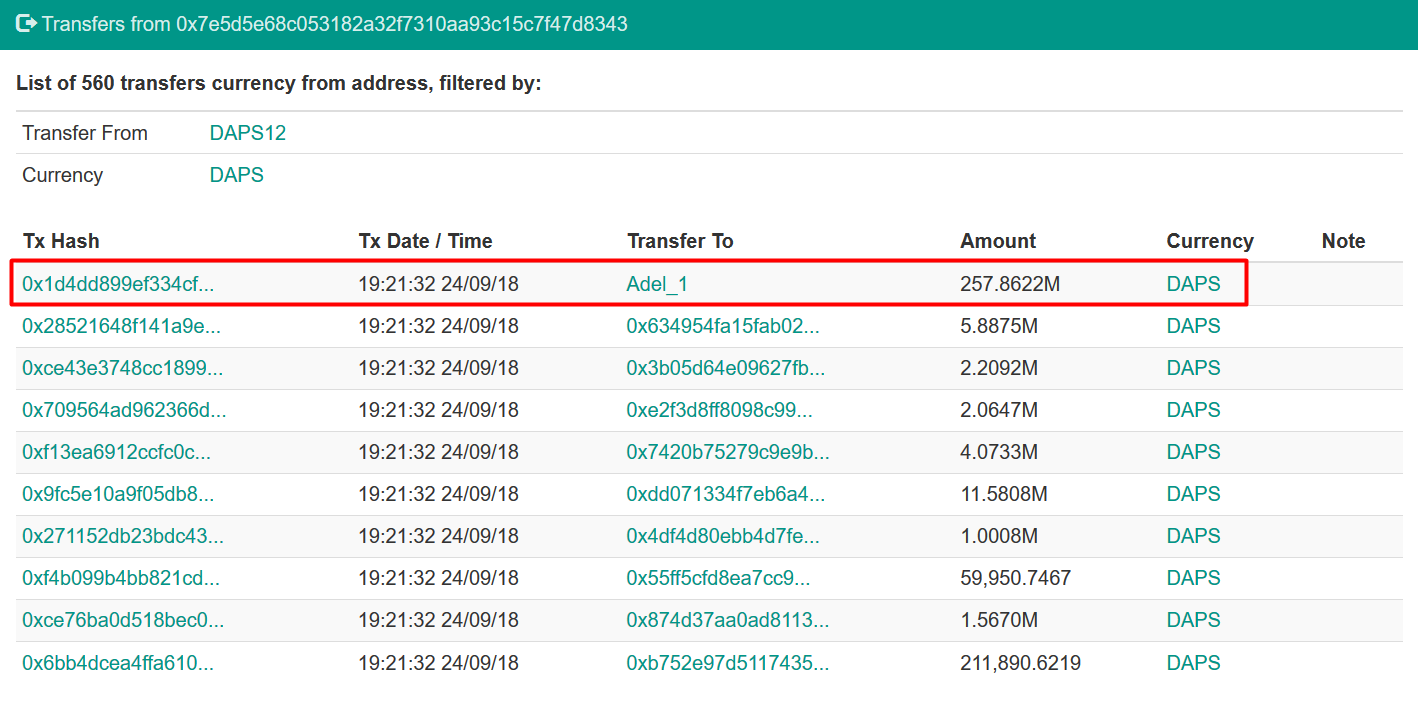Open recipient address 0xb752e97d5117435...

tap(728, 663)
